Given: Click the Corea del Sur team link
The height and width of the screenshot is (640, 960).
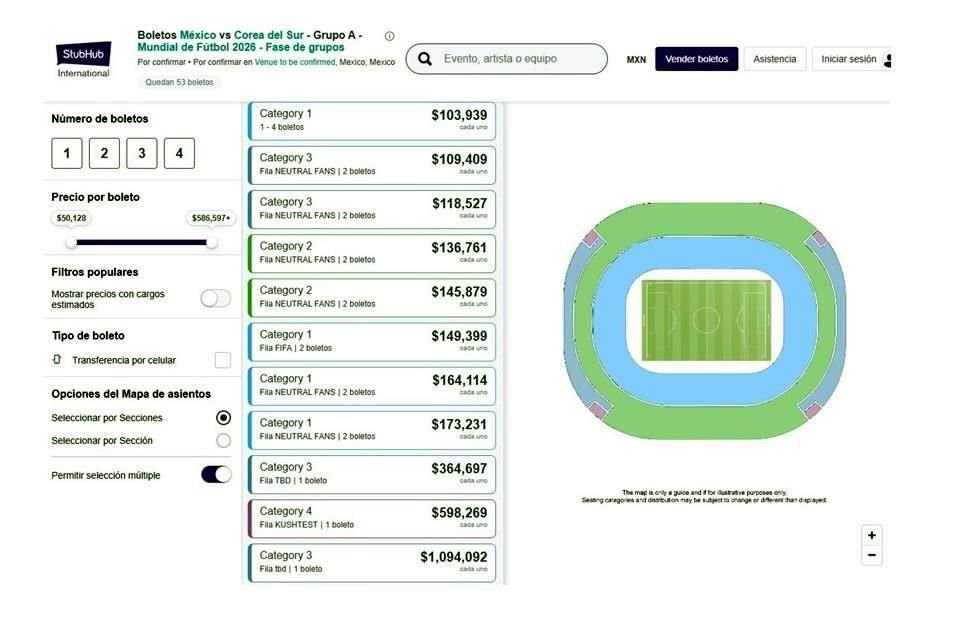Looking at the screenshot, I should 268,35.
